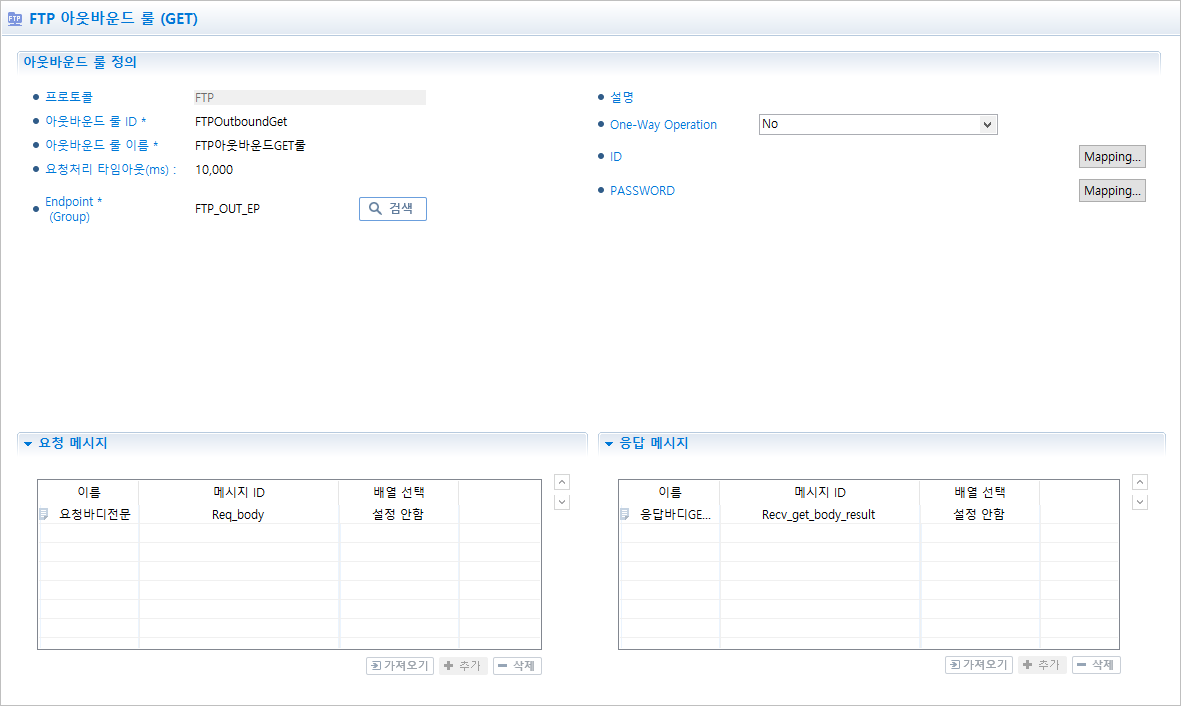The image size is (1181, 706).
Task: Click the 아웃바운드 룰 이름 field value
Action: (250, 145)
